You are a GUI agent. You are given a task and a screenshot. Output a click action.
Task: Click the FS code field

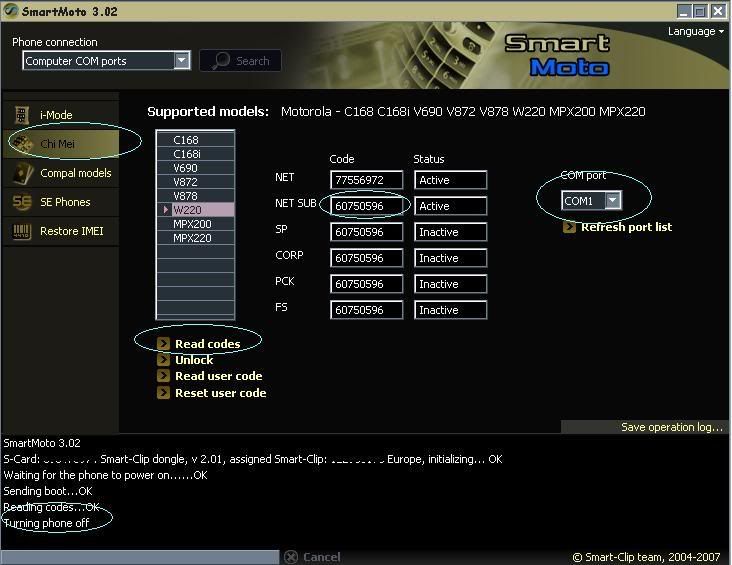point(366,310)
